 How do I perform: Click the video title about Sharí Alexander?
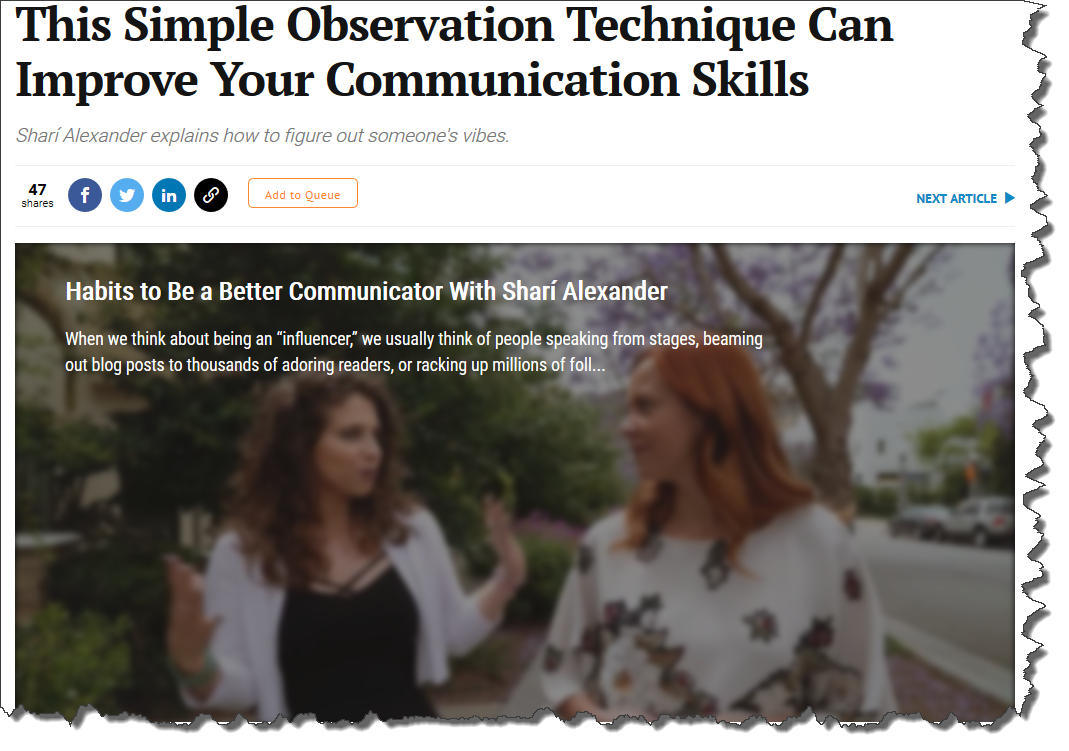(366, 291)
